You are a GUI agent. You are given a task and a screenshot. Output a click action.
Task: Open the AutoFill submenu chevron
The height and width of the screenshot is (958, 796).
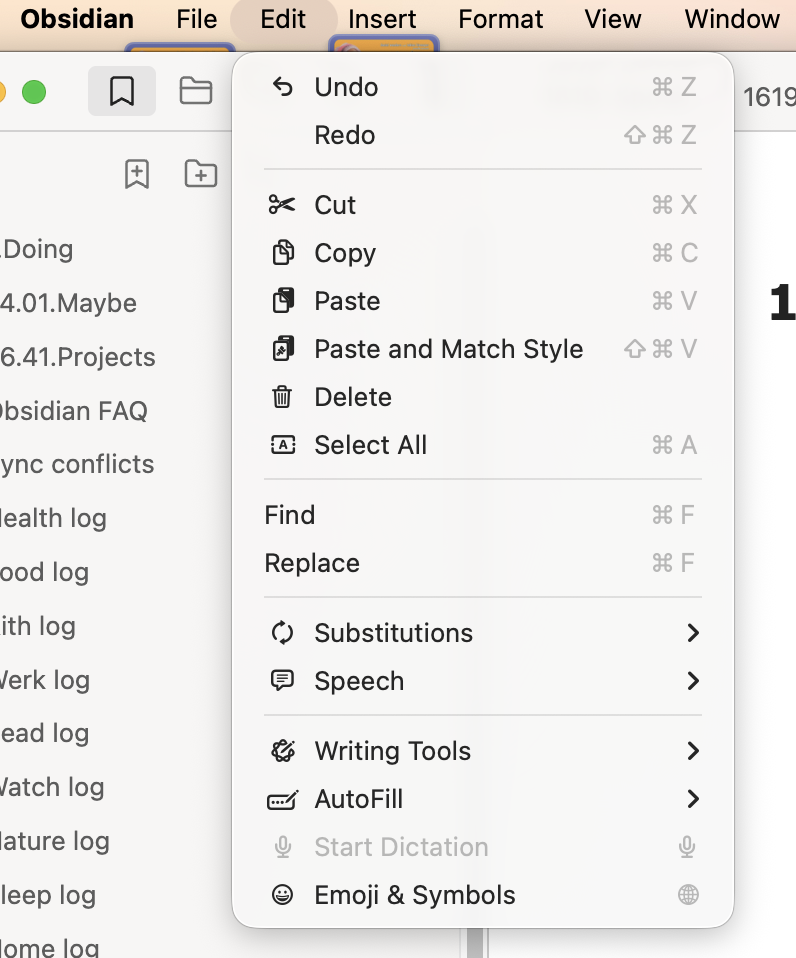click(x=692, y=799)
